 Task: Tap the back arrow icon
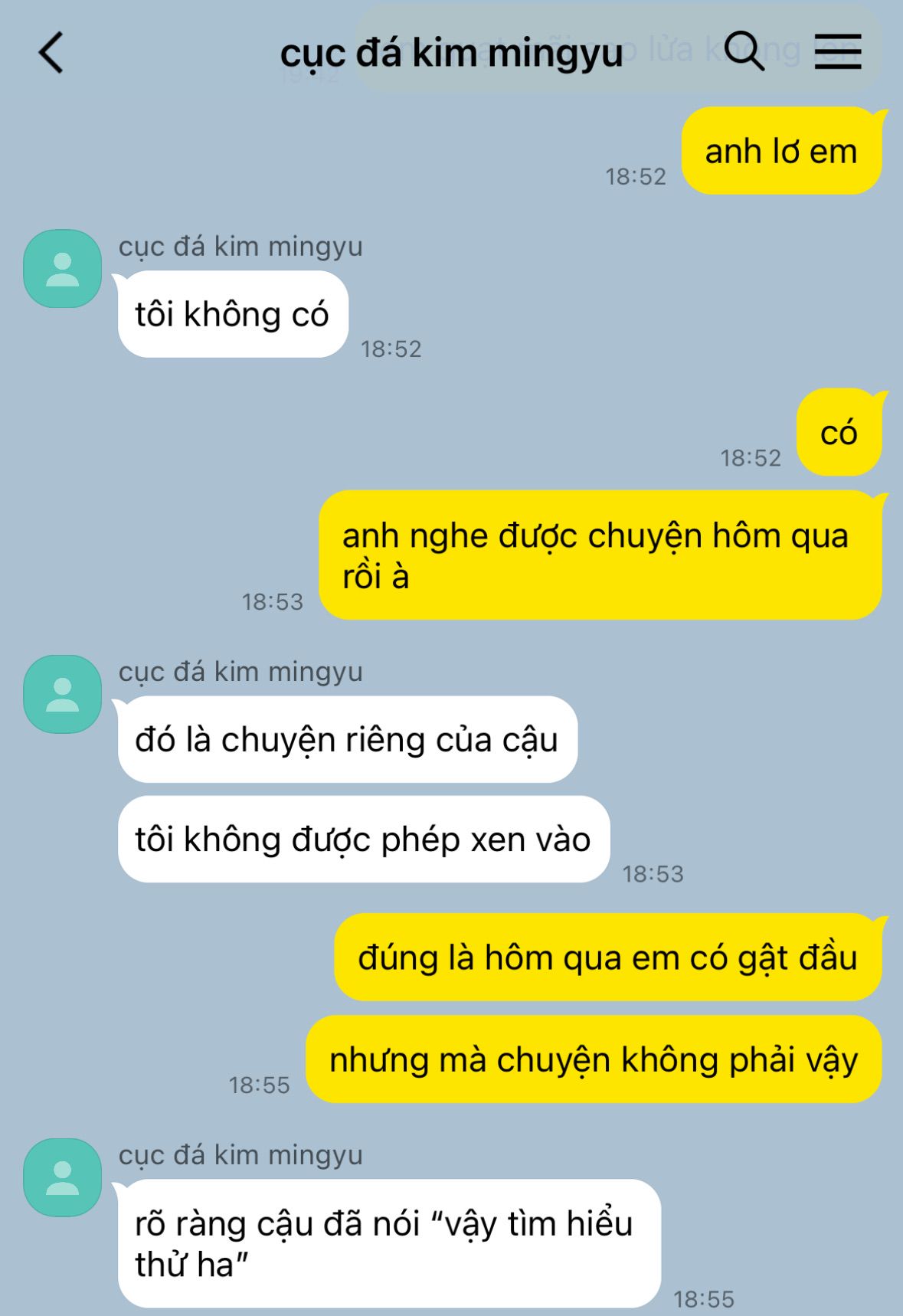point(51,53)
